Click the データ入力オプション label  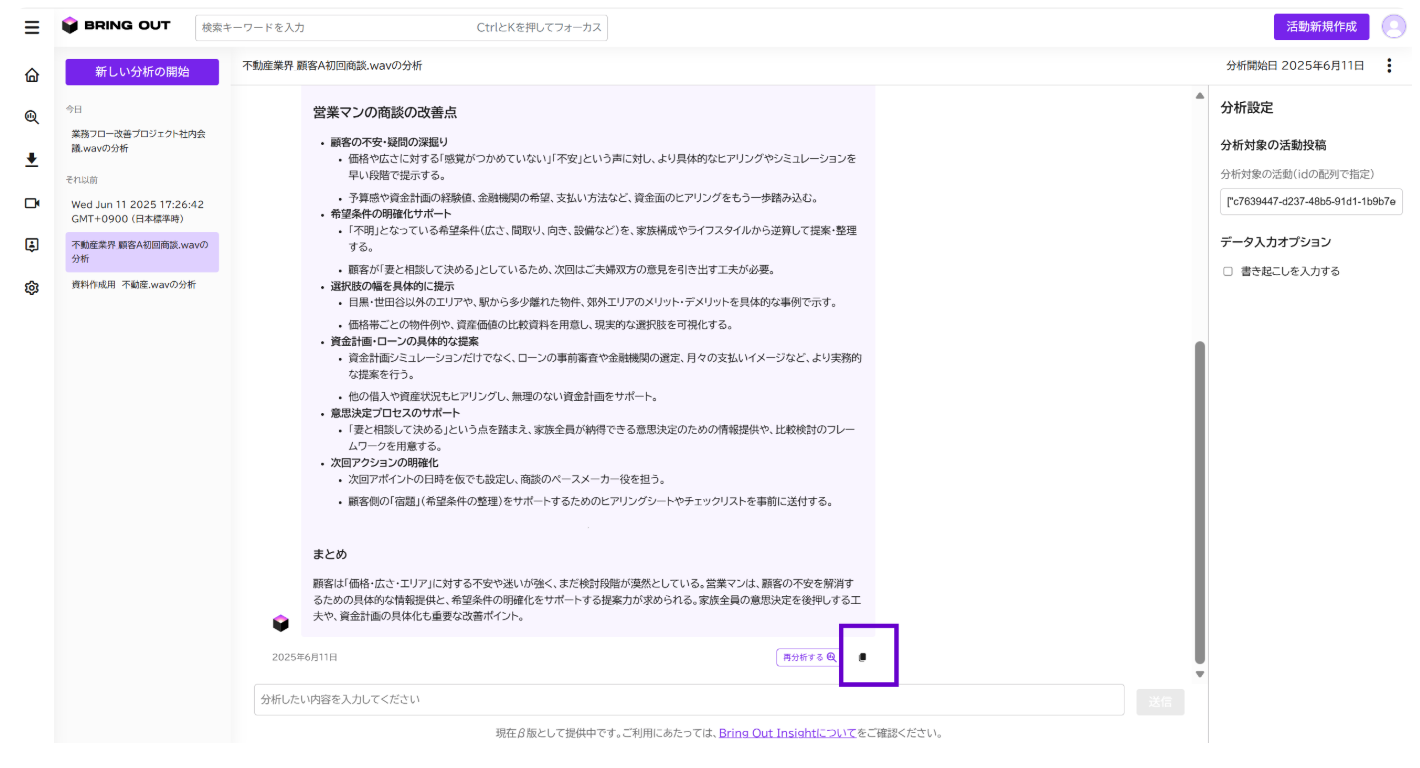coord(1276,242)
